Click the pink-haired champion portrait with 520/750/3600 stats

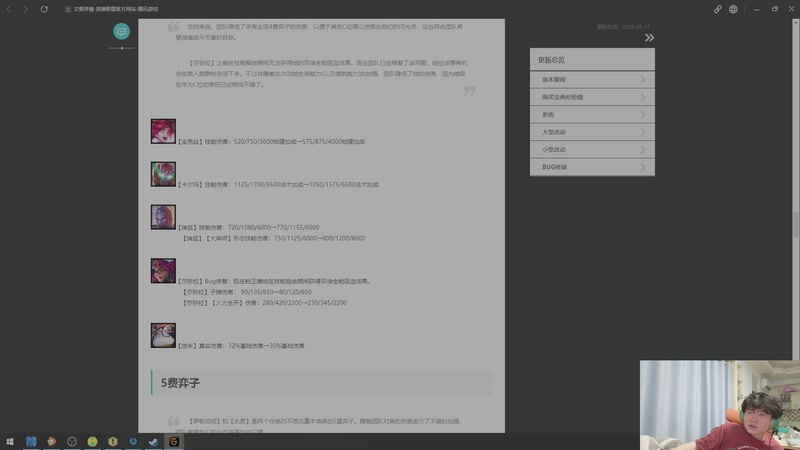[163, 131]
